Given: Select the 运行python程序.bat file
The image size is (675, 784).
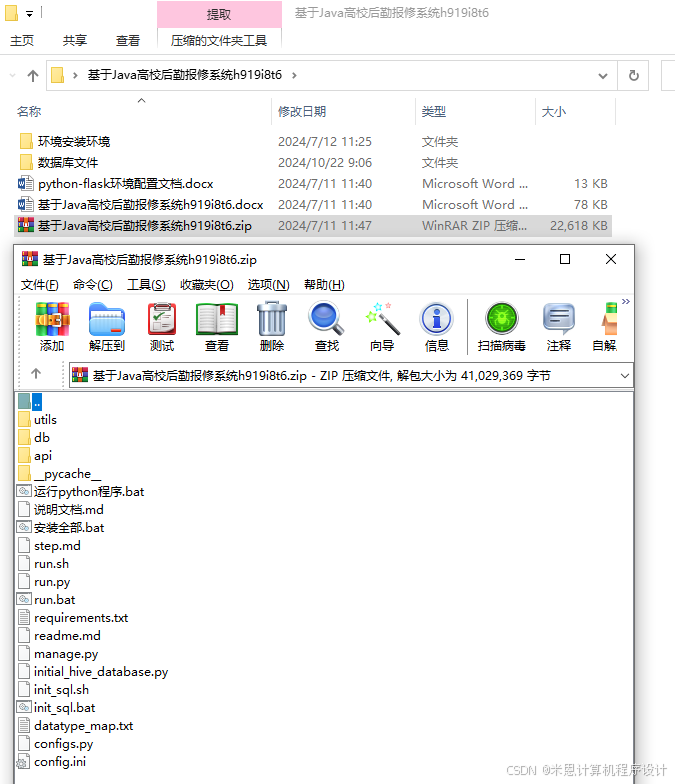Looking at the screenshot, I should click(x=80, y=492).
